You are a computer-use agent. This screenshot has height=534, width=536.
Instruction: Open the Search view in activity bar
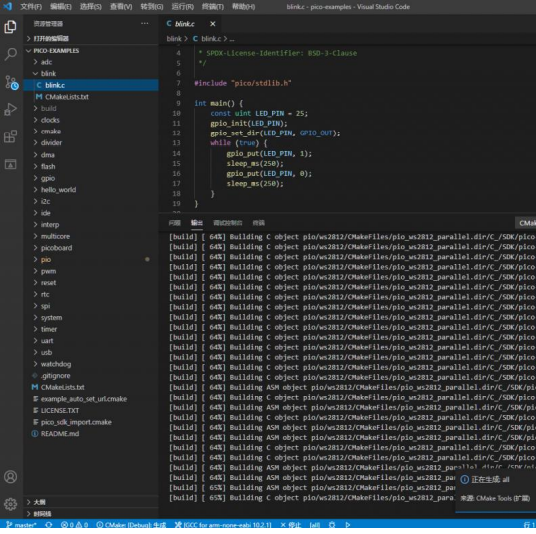(10, 54)
